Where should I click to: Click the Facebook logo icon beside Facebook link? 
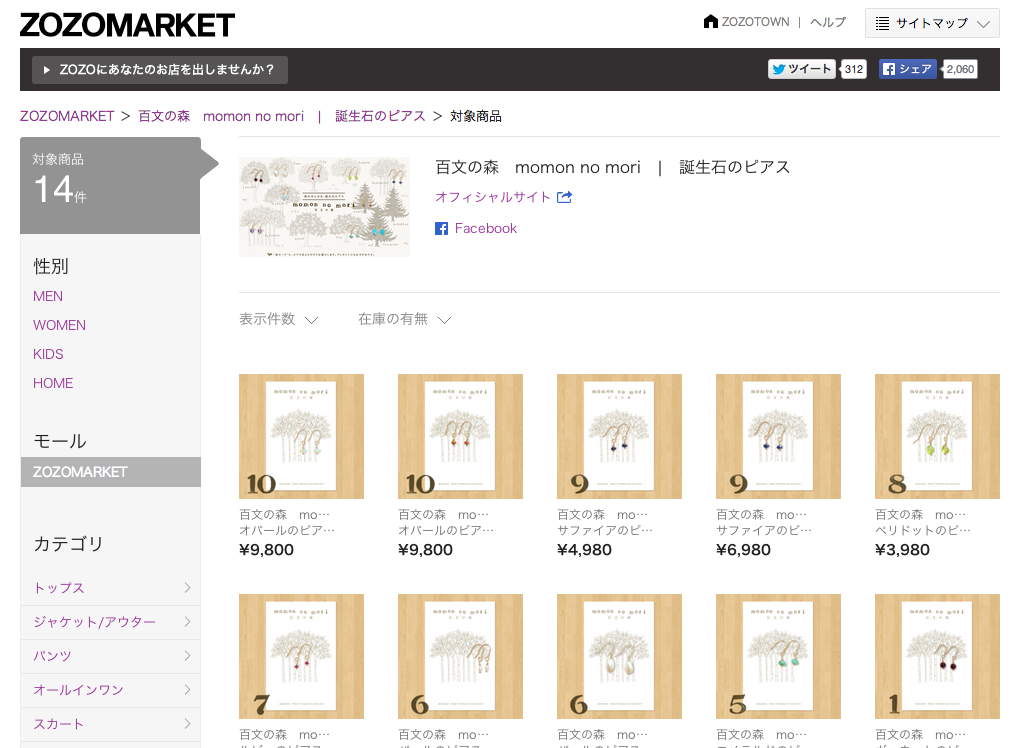point(441,229)
